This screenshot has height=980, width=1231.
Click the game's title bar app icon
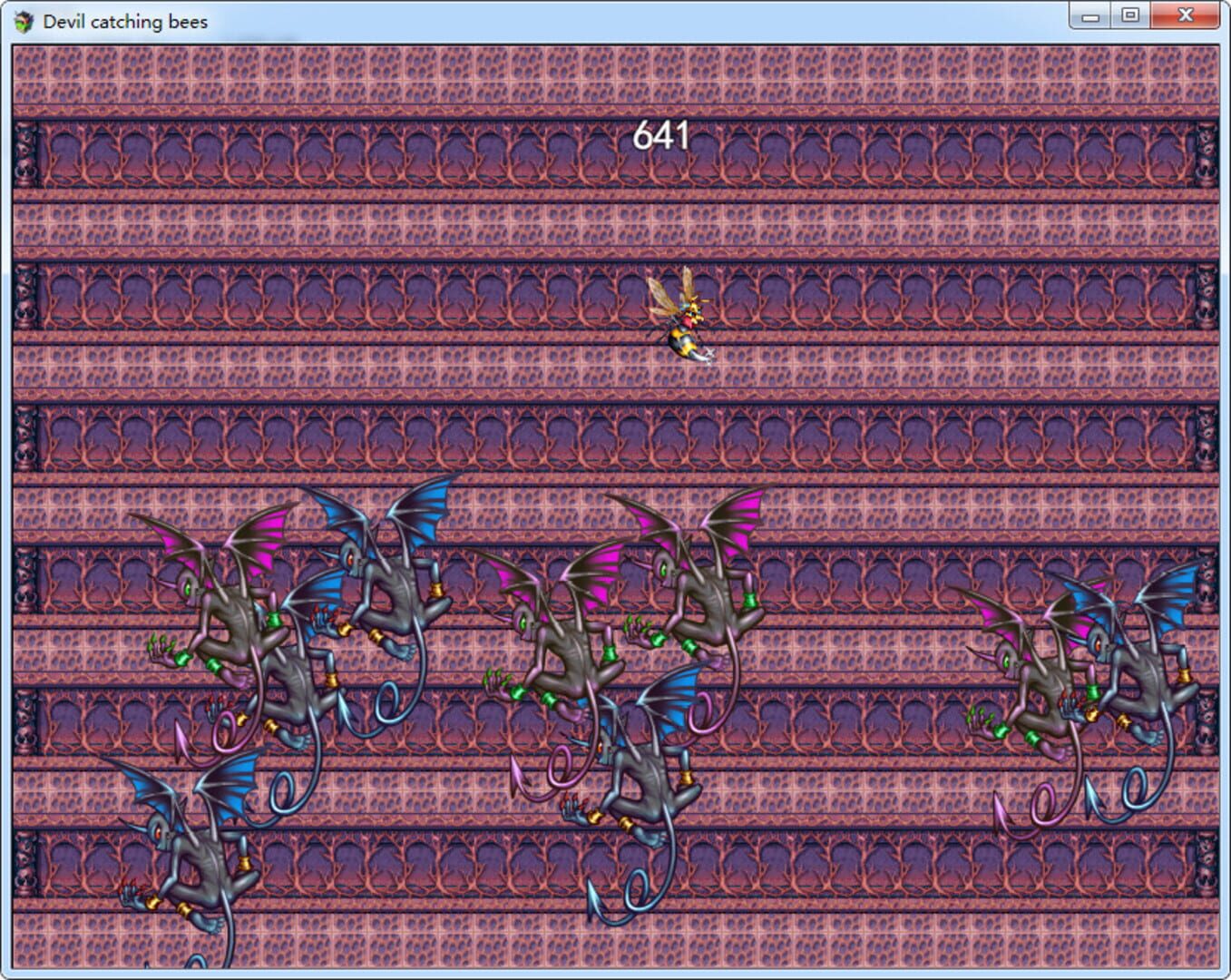coord(24,21)
